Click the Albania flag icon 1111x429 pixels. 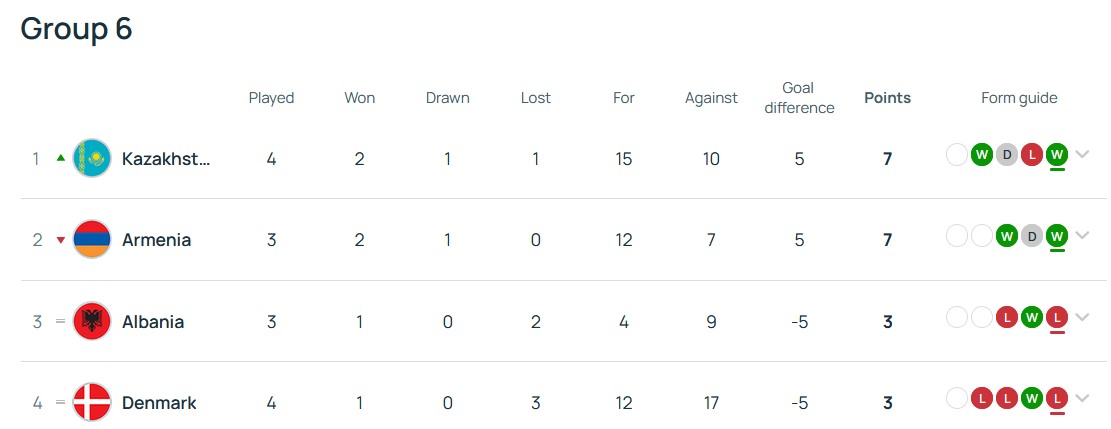pos(92,321)
